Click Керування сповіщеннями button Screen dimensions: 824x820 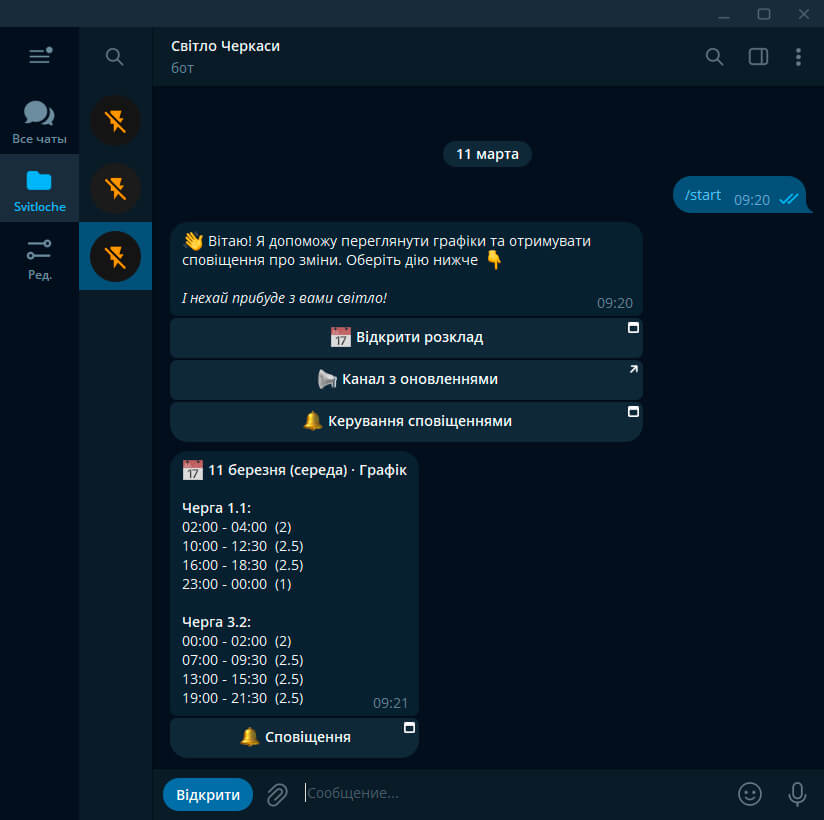(x=406, y=422)
